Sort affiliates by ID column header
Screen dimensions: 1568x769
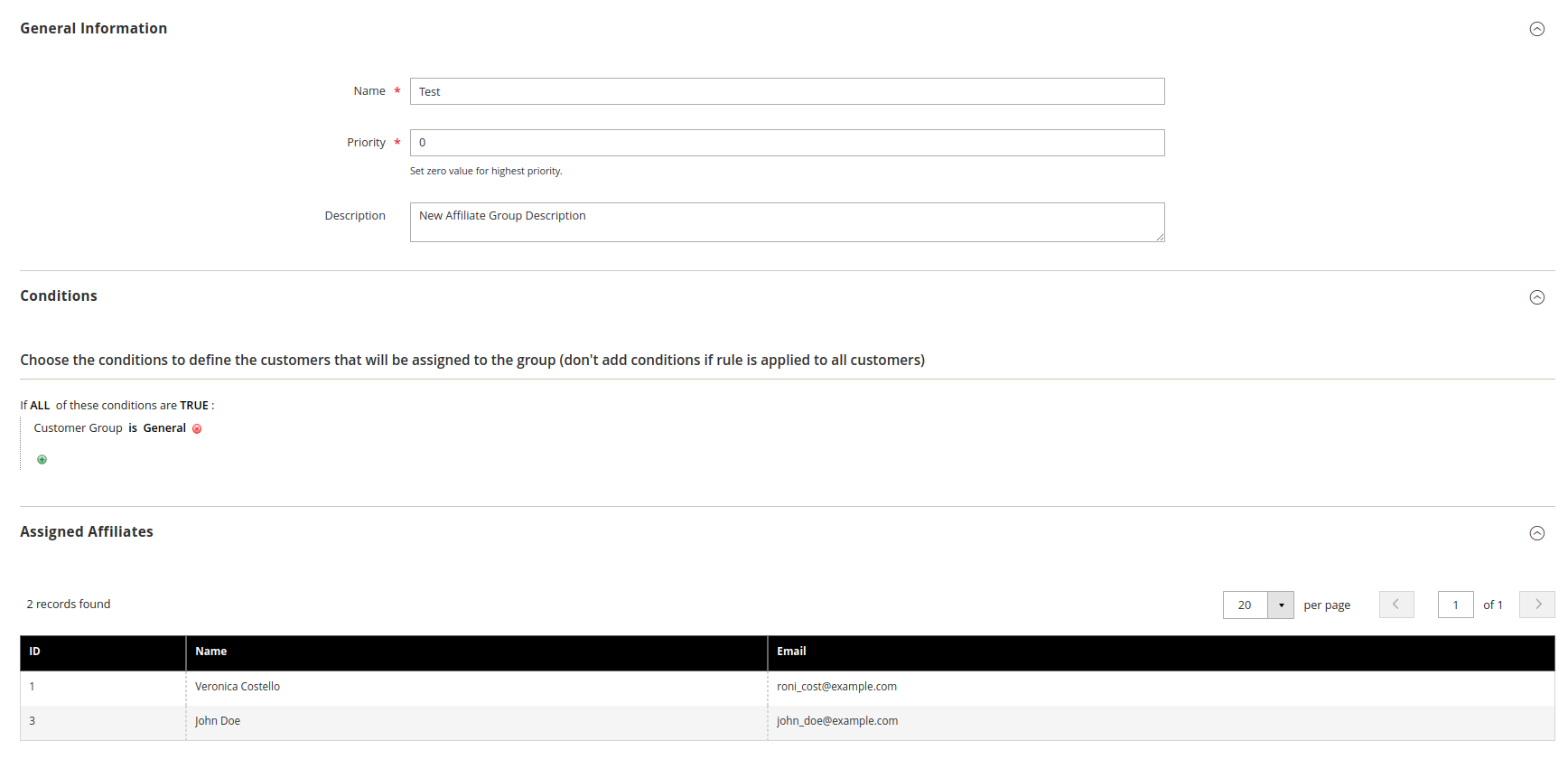click(103, 652)
